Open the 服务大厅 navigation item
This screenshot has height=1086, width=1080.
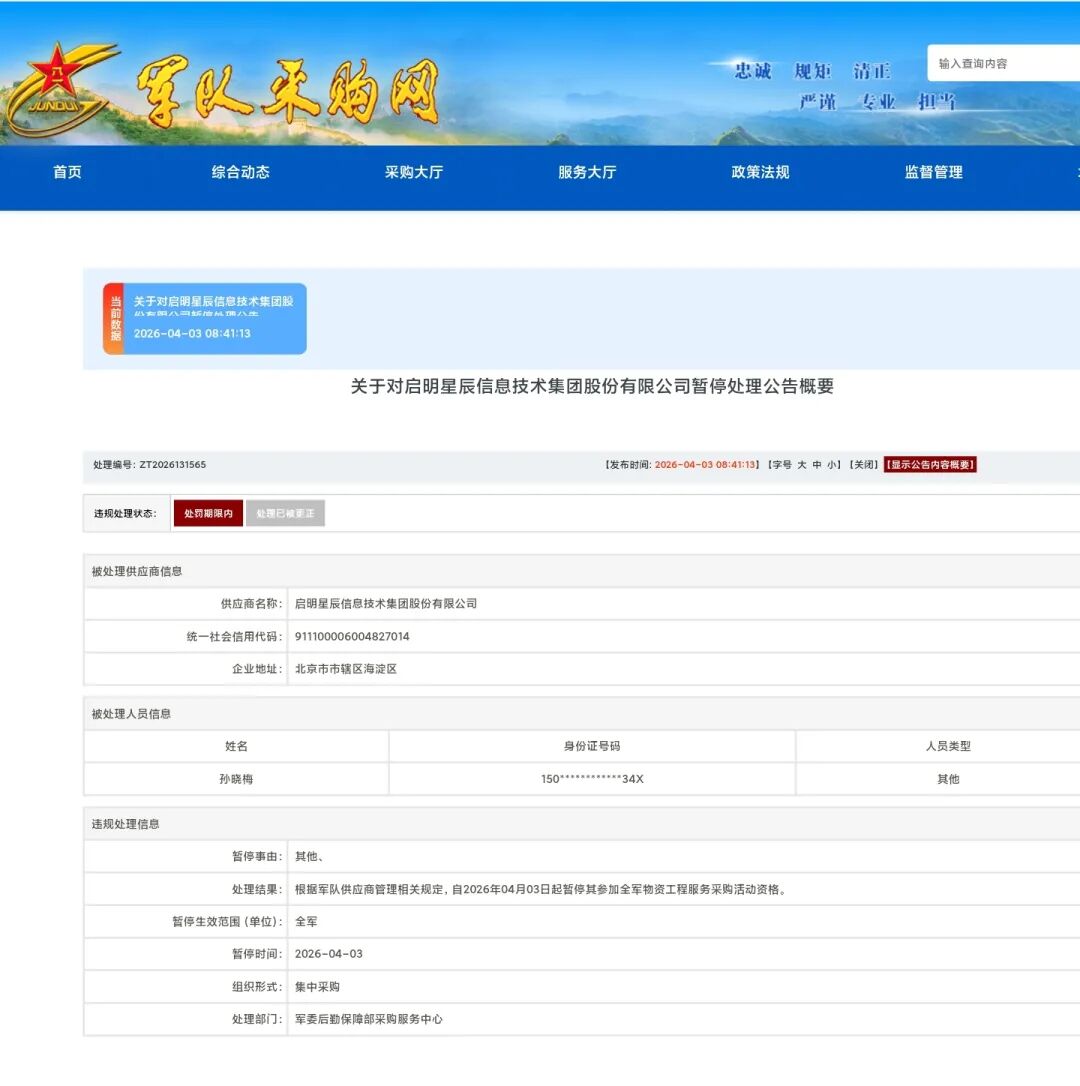(x=587, y=172)
